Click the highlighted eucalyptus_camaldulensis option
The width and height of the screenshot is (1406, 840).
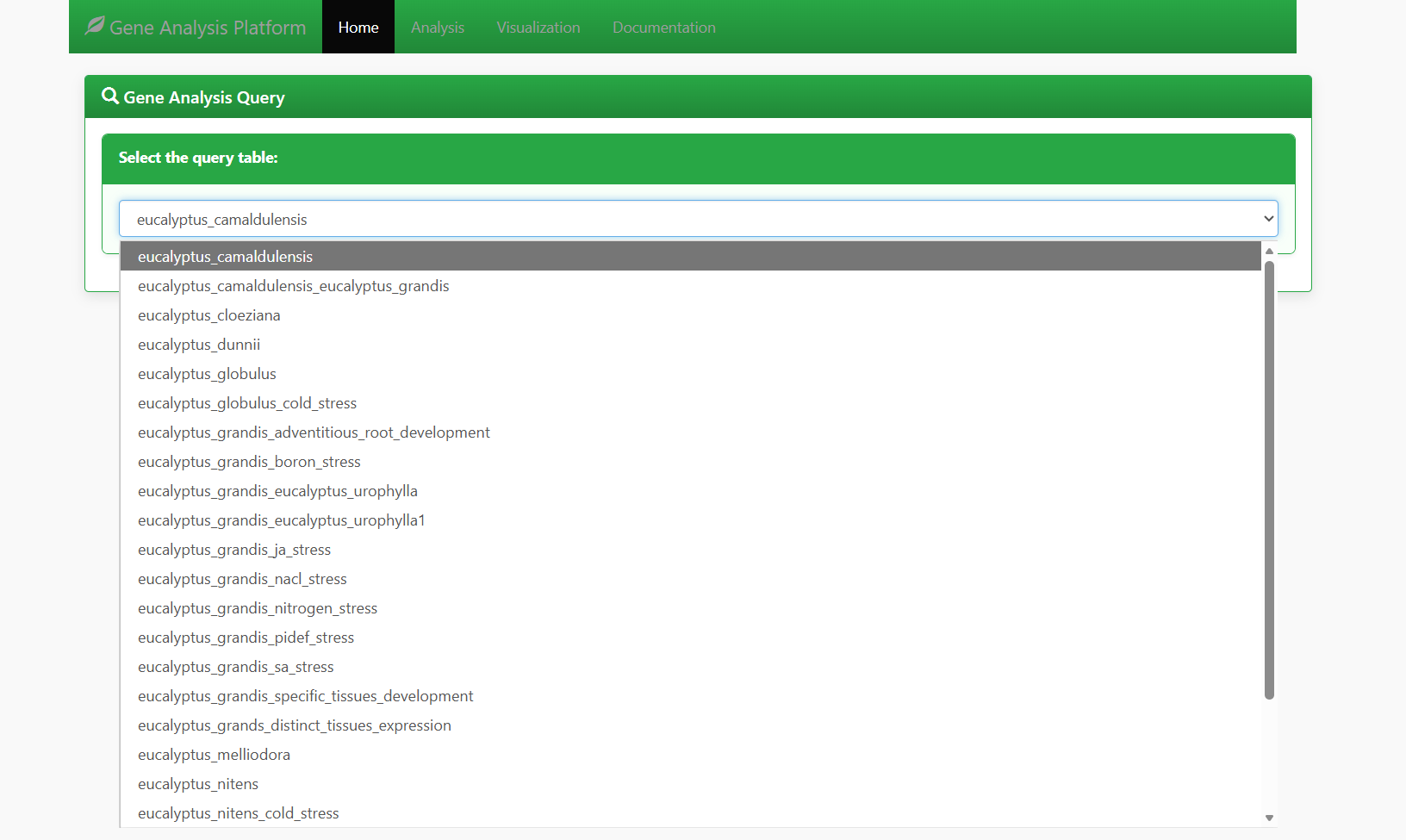pos(225,256)
